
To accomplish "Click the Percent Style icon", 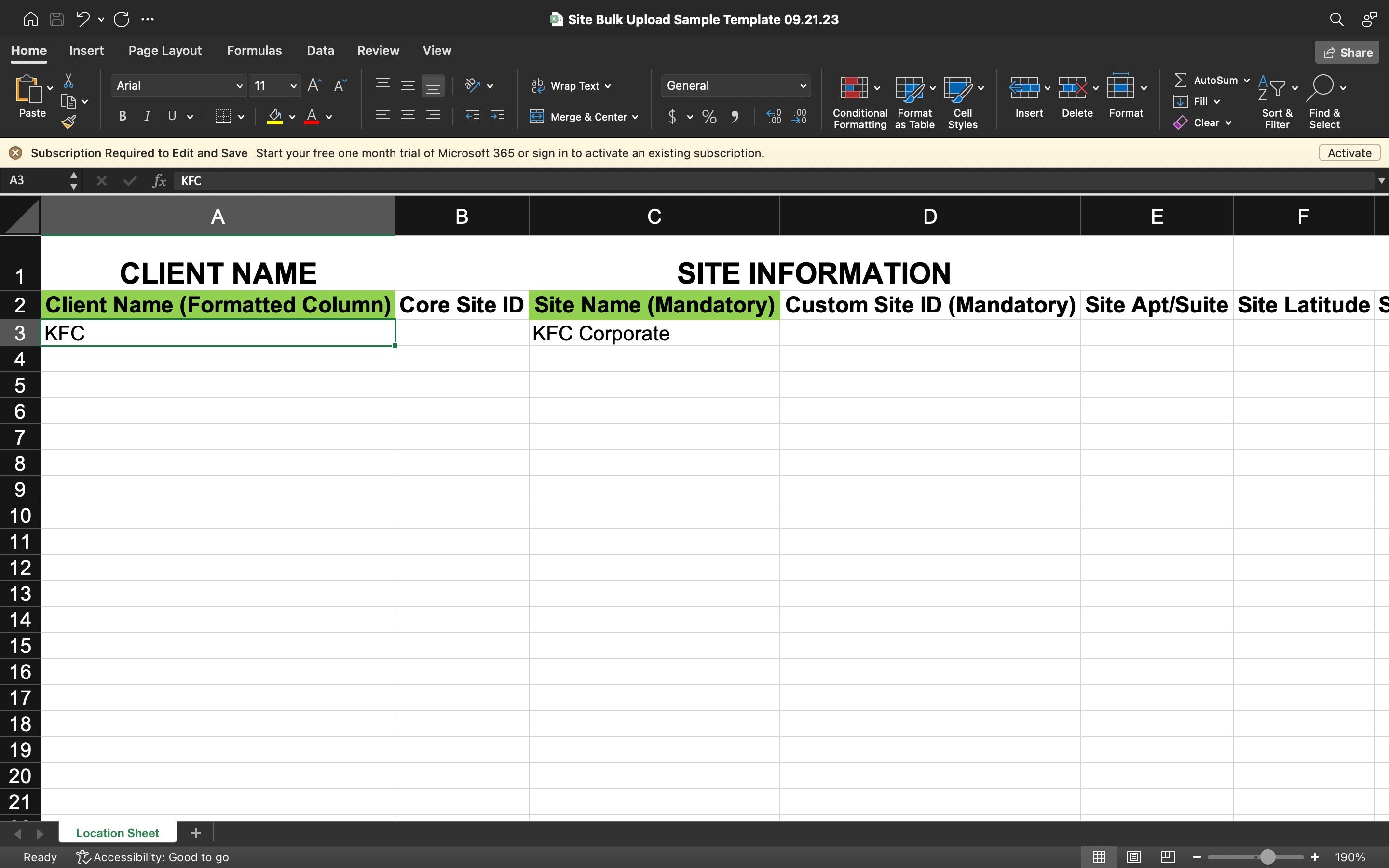I will [709, 117].
